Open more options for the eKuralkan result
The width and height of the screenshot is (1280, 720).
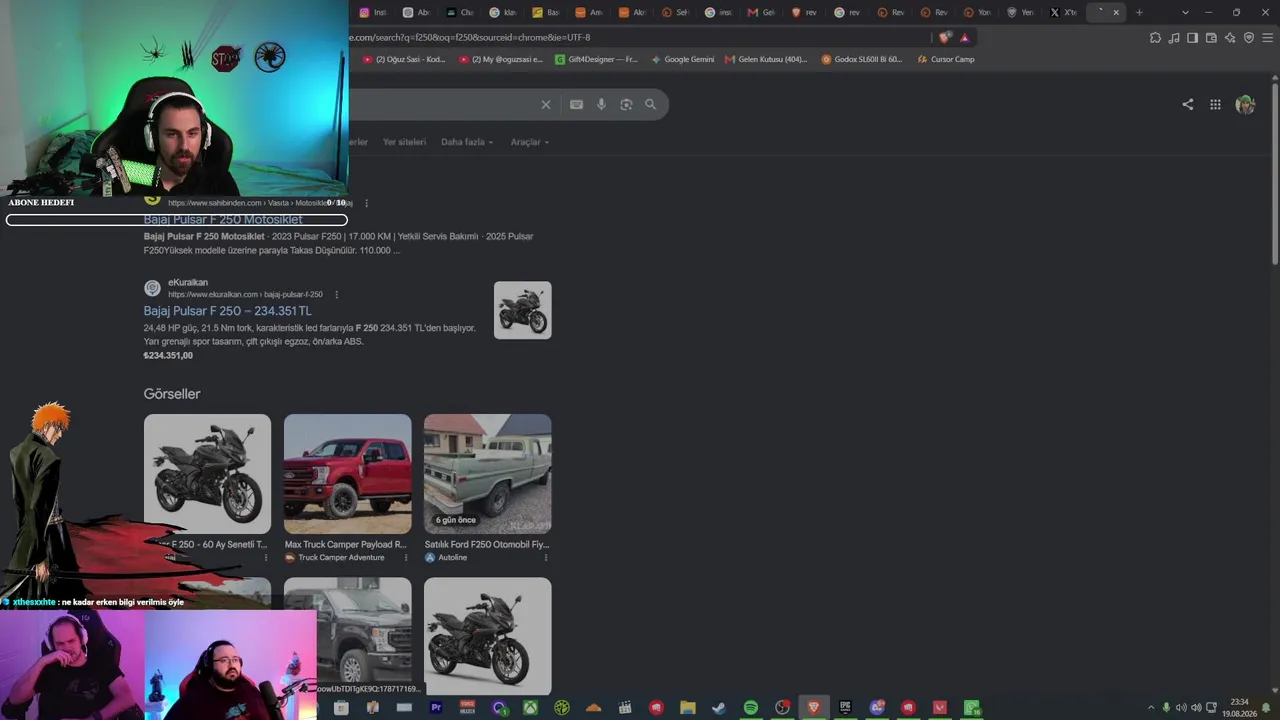336,295
